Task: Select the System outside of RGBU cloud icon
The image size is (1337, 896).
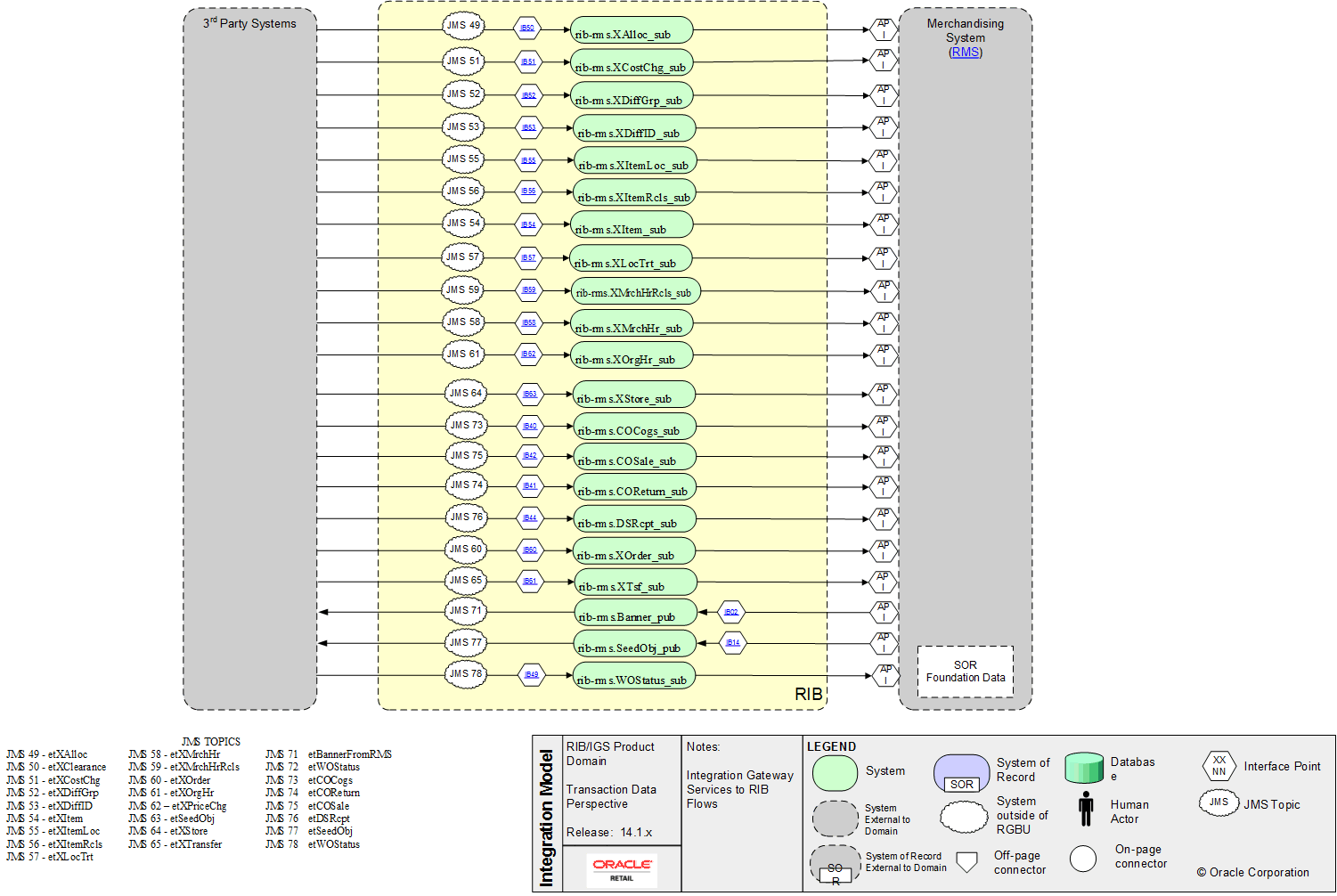Action: [x=964, y=817]
